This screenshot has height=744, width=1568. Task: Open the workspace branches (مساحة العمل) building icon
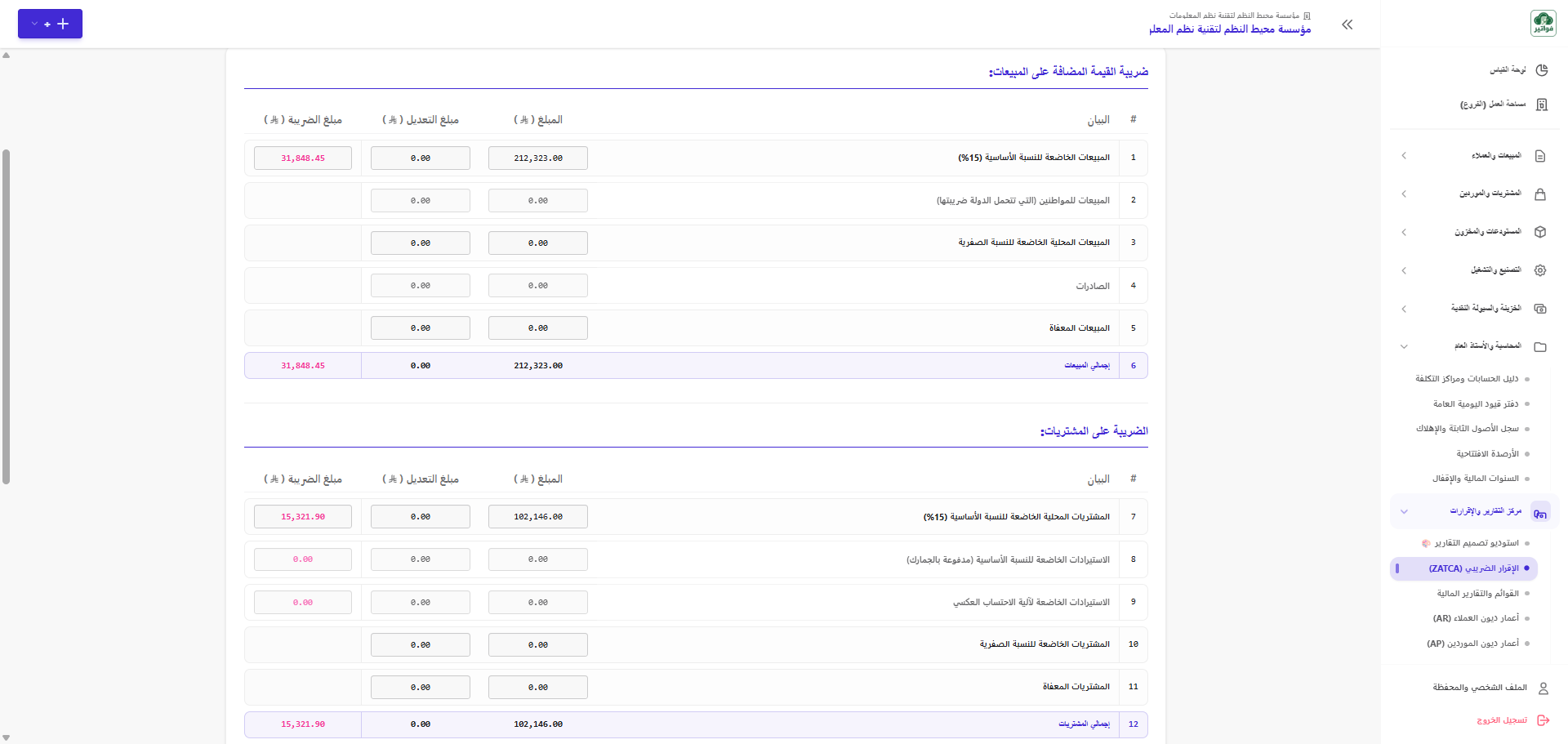[1542, 105]
